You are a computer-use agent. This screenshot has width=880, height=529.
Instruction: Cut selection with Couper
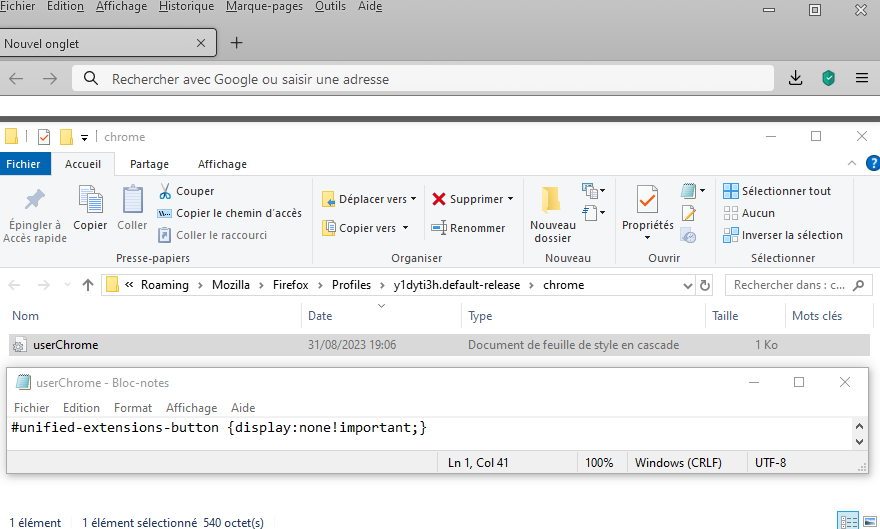coord(186,191)
